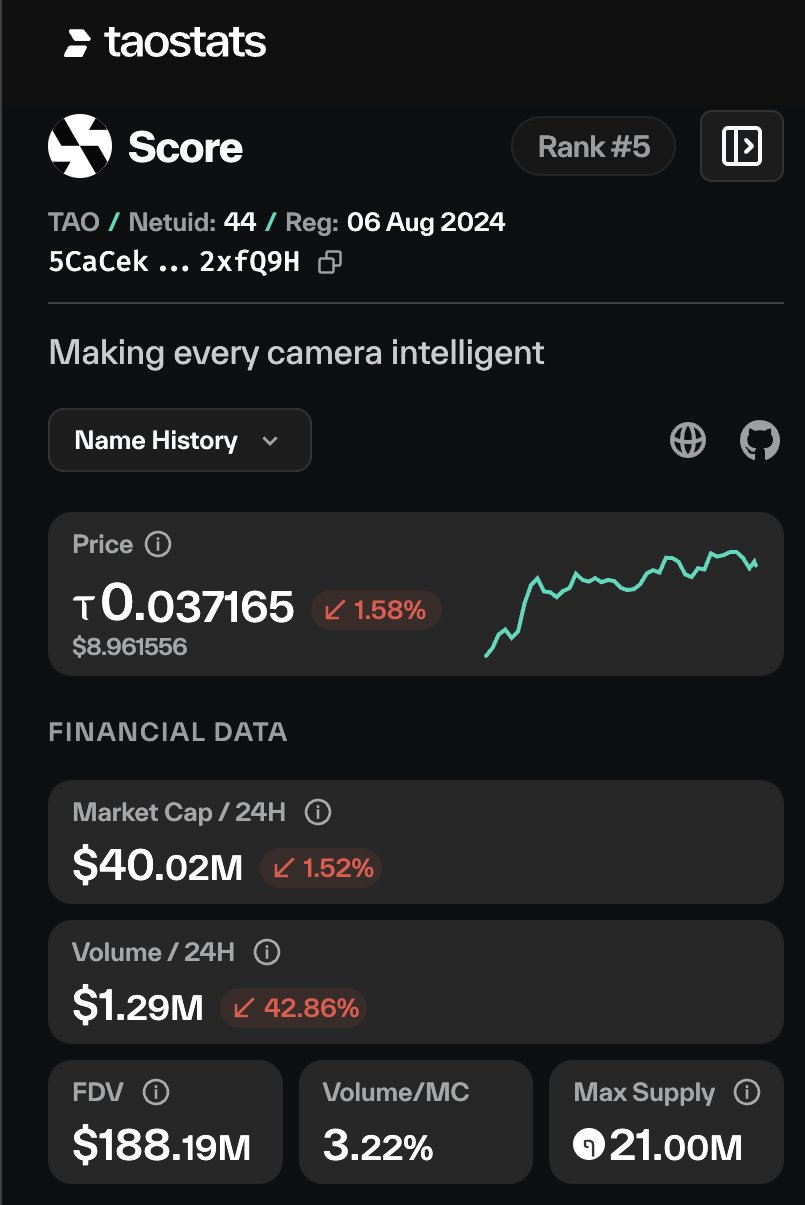The height and width of the screenshot is (1205, 805).
Task: Toggle the sidebar panel icon
Action: (741, 146)
